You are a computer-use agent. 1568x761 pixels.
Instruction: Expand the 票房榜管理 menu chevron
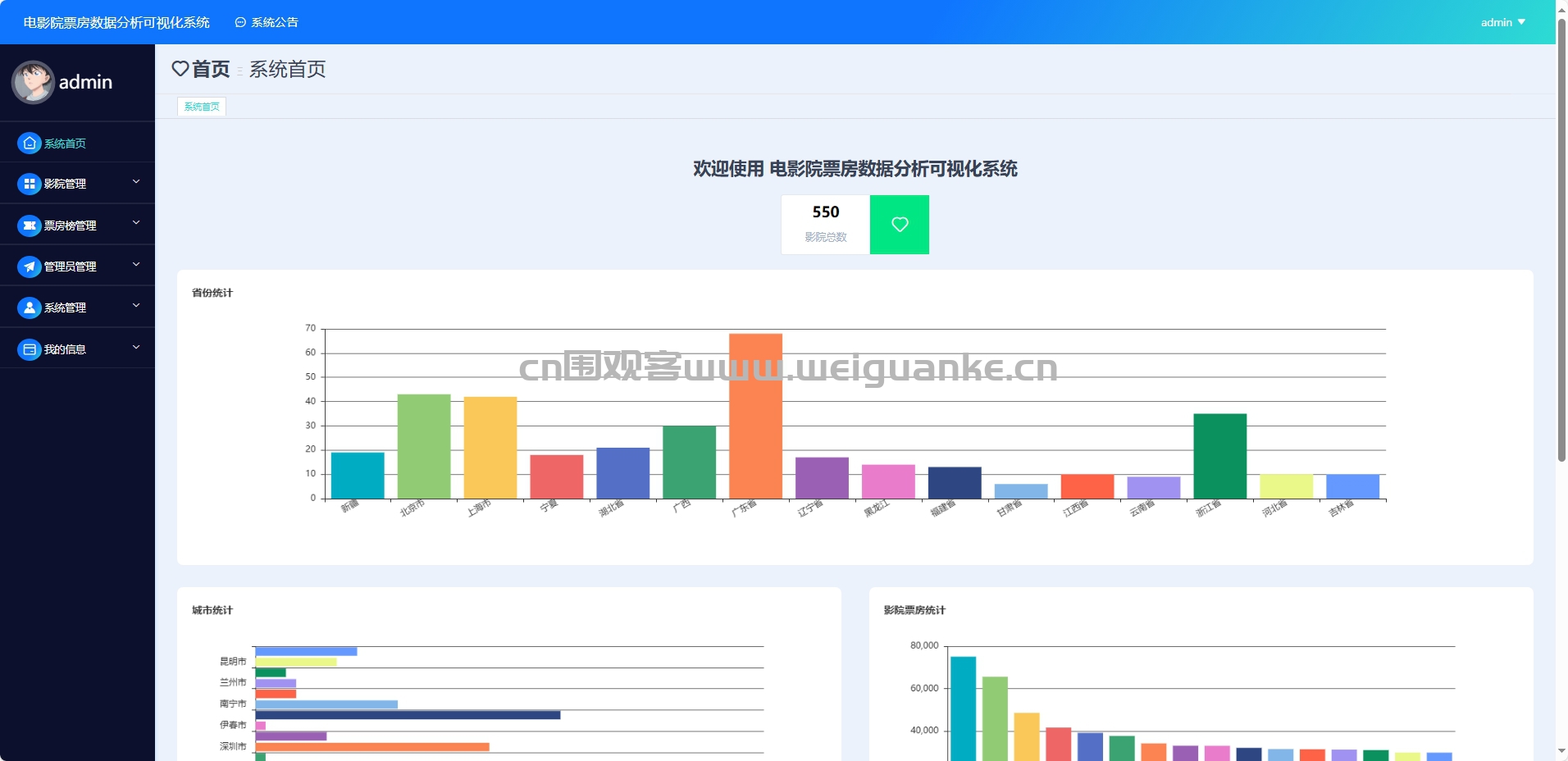[136, 223]
